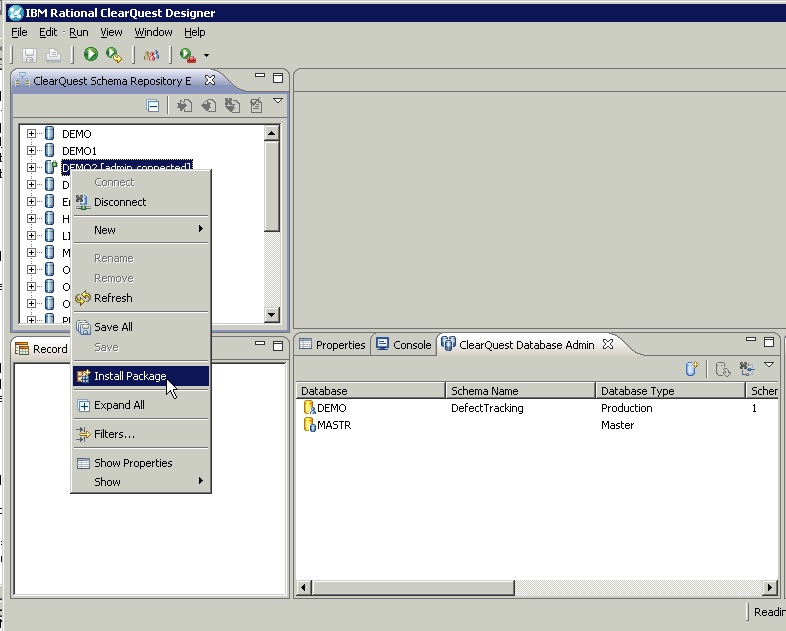Select the MASTR database row
Viewport: 786px width, 631px height.
537,425
